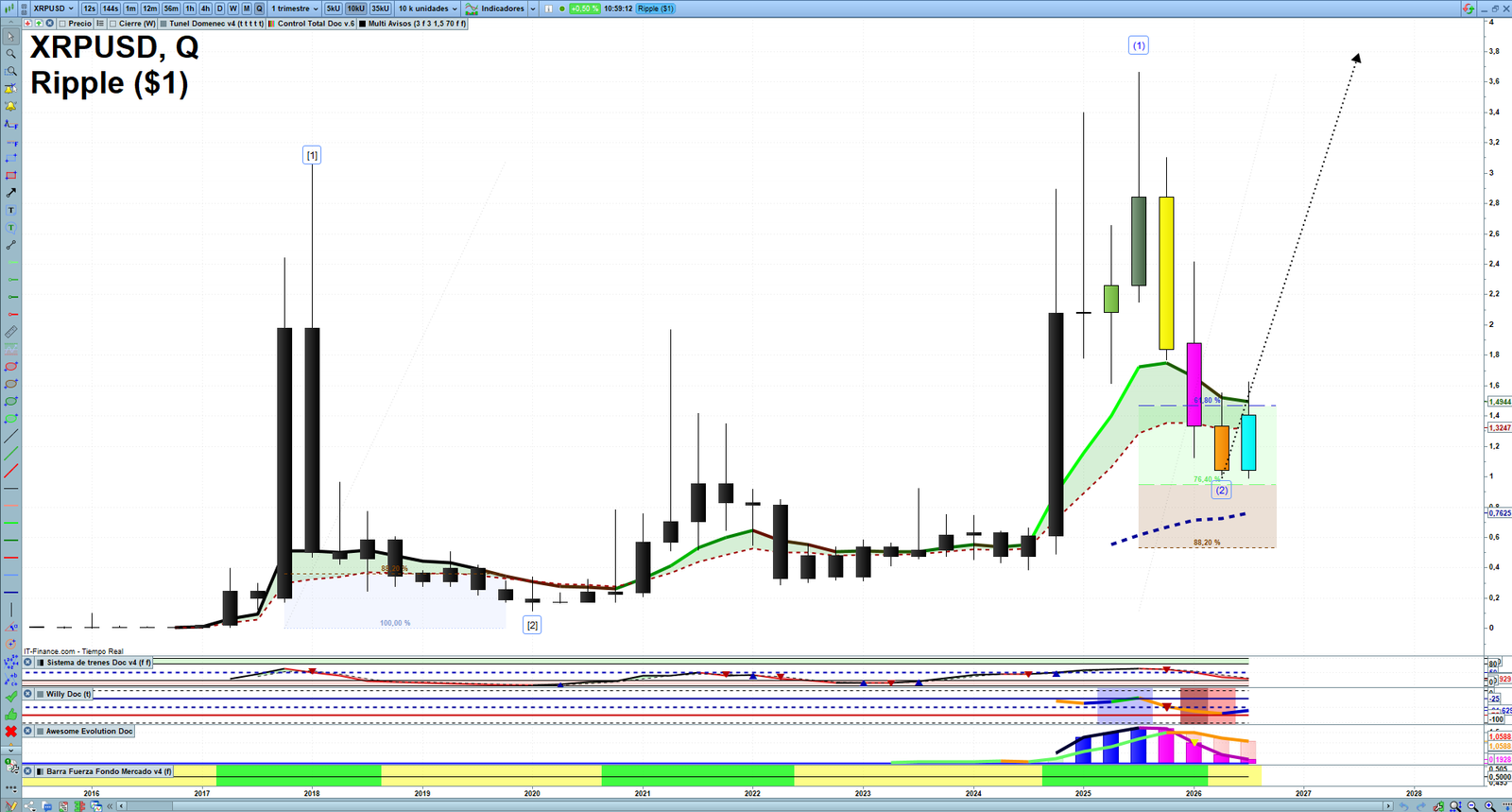Open the three-dots more tools icon

pos(10,786)
